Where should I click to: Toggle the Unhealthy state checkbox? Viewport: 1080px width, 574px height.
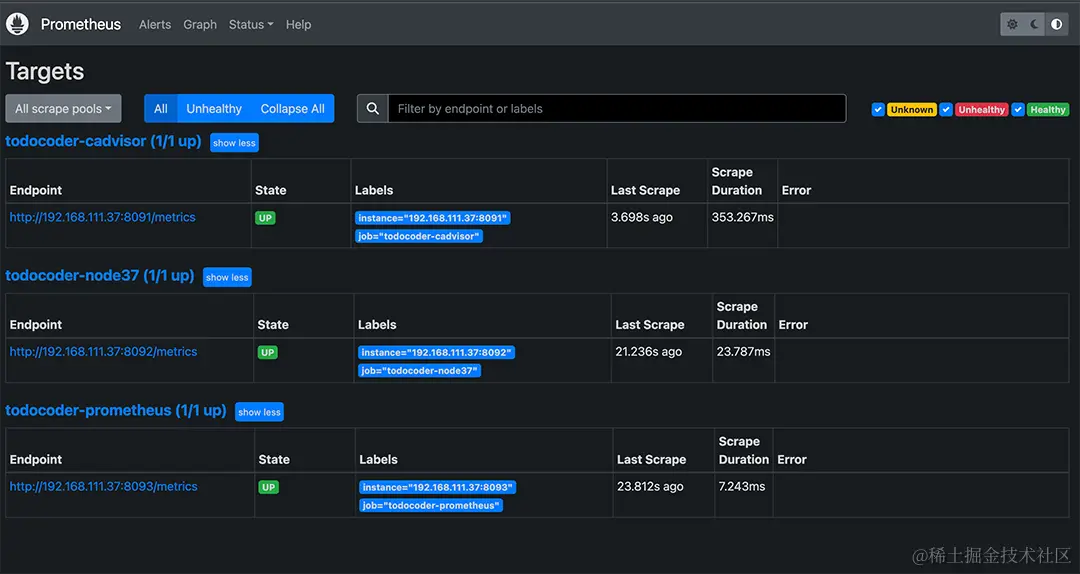tap(946, 110)
